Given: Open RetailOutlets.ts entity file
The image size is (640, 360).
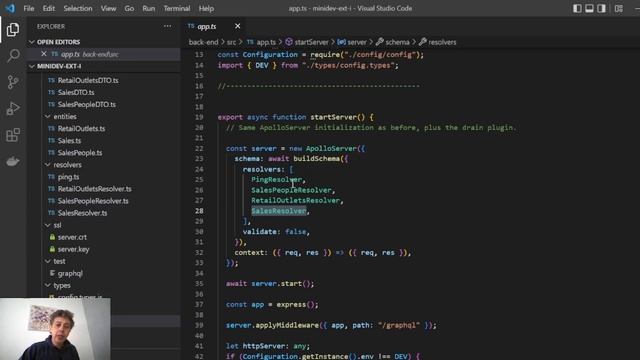Looking at the screenshot, I should pyautogui.click(x=81, y=129).
